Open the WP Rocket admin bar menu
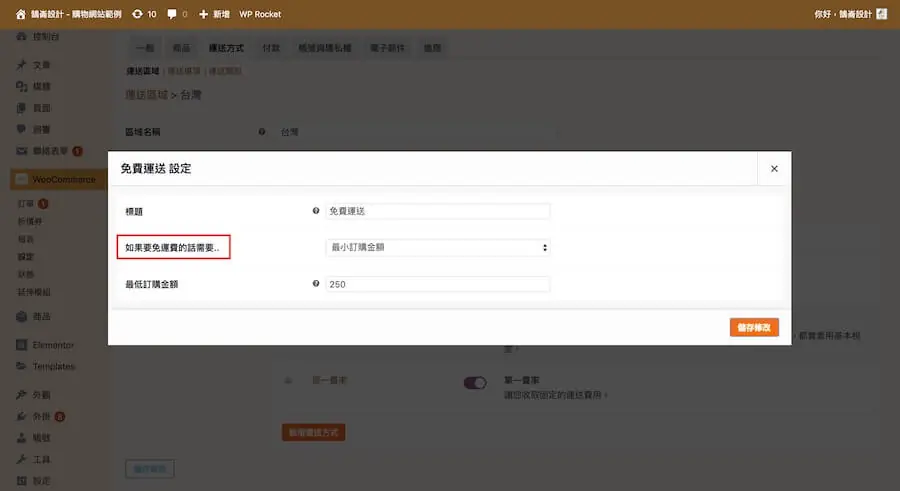Viewport: 900px width, 491px height. 260,14
